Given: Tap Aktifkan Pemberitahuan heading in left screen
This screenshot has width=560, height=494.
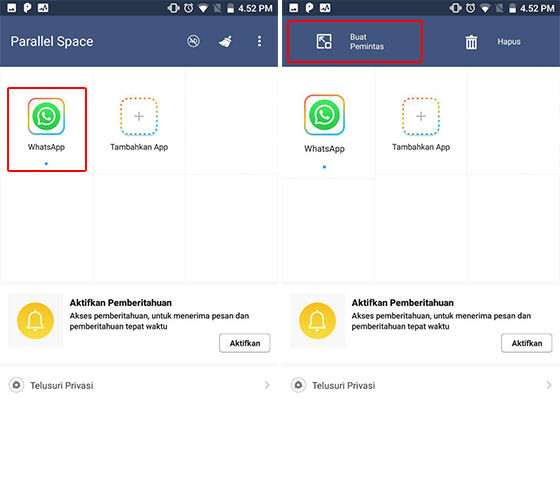Looking at the screenshot, I should tap(121, 303).
